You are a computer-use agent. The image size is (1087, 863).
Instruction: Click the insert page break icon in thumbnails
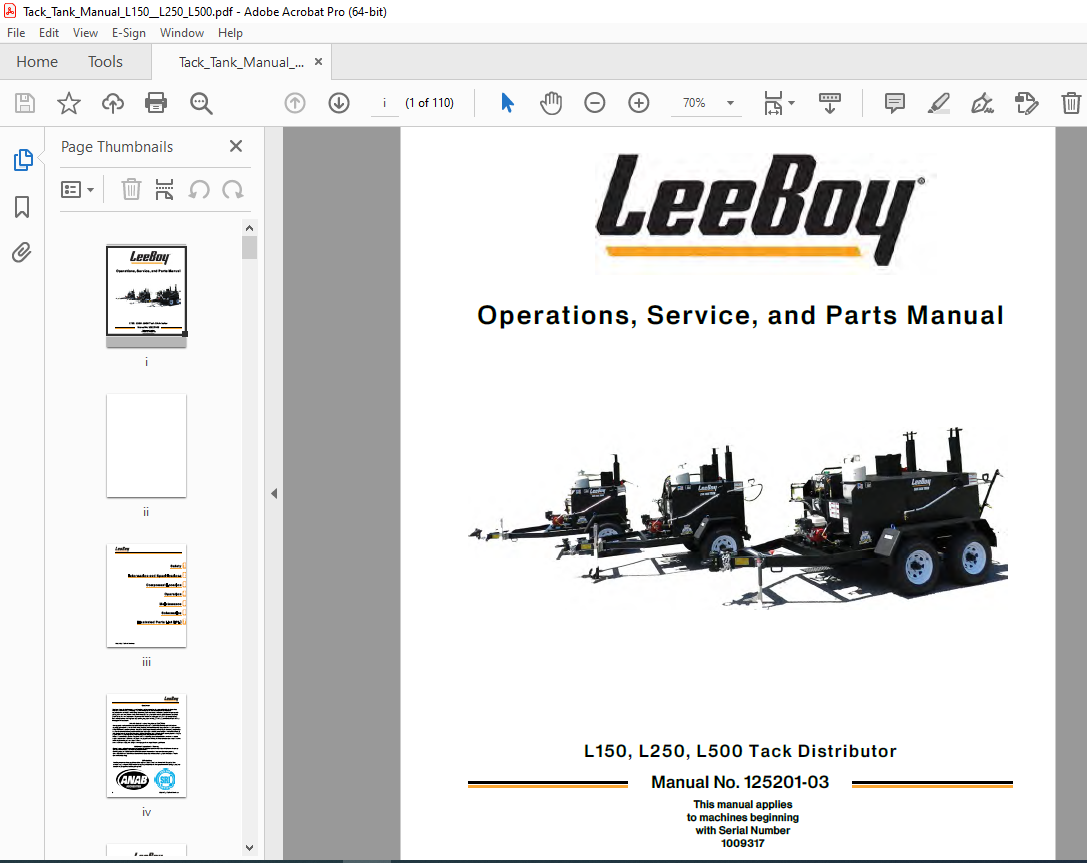(164, 189)
